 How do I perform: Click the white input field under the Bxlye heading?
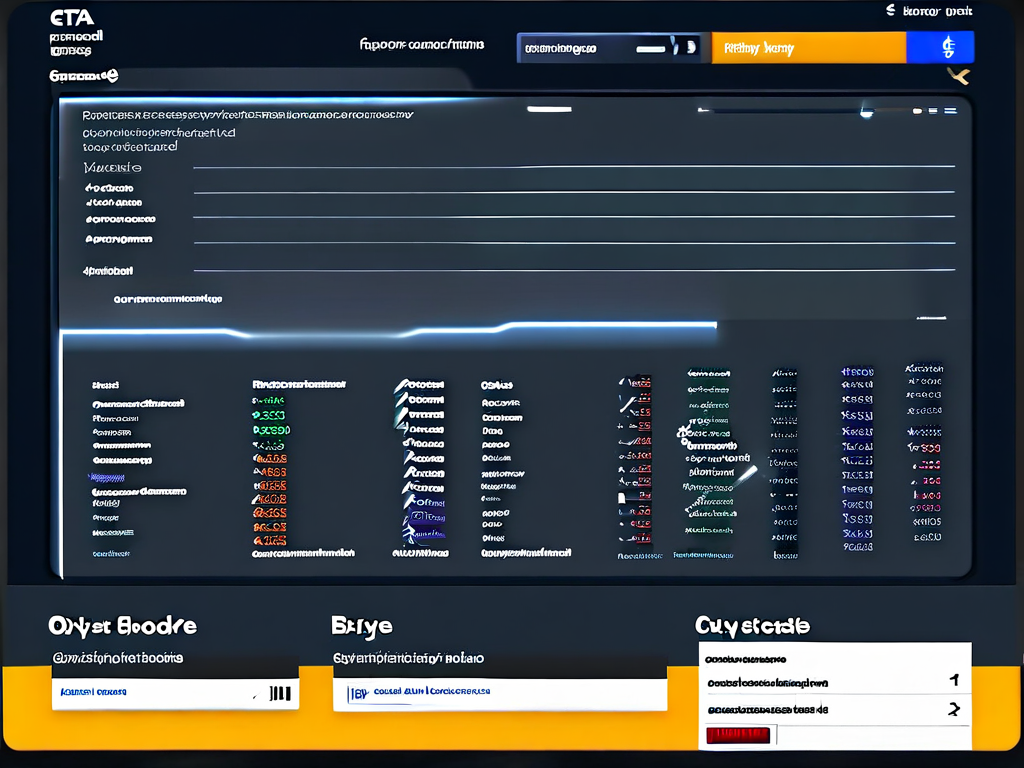click(499, 692)
